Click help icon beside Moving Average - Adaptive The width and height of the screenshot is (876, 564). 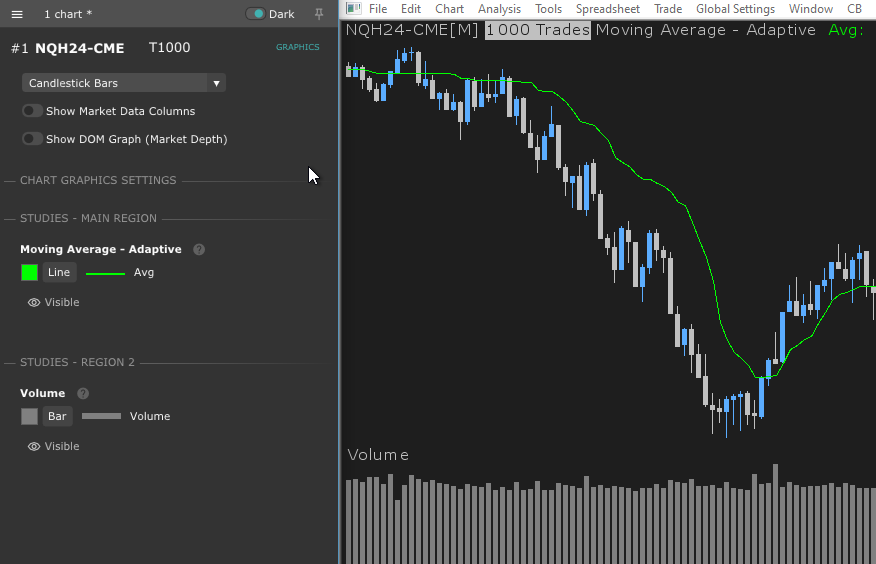pyautogui.click(x=199, y=249)
